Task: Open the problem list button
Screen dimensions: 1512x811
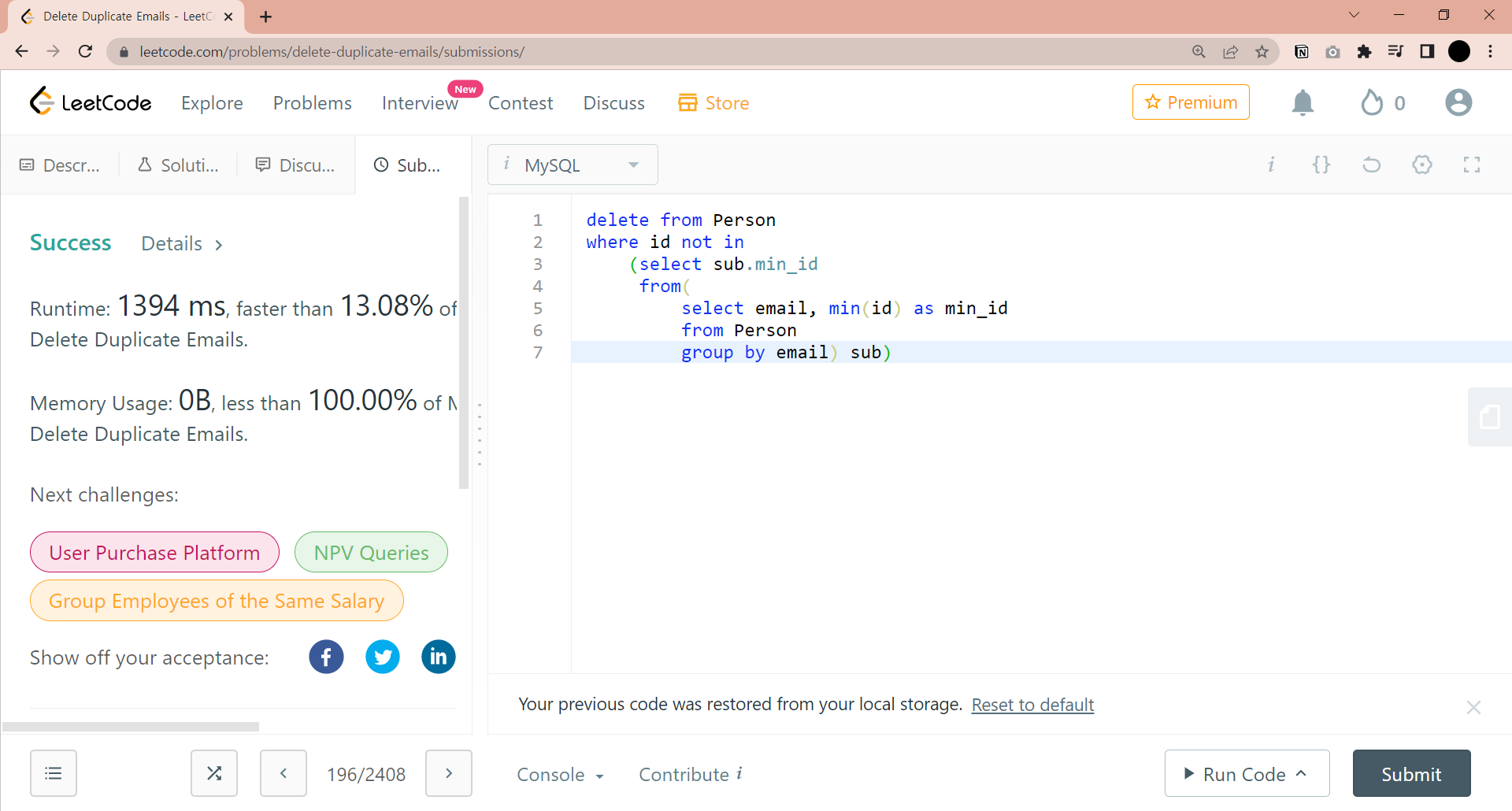Action: [x=54, y=773]
